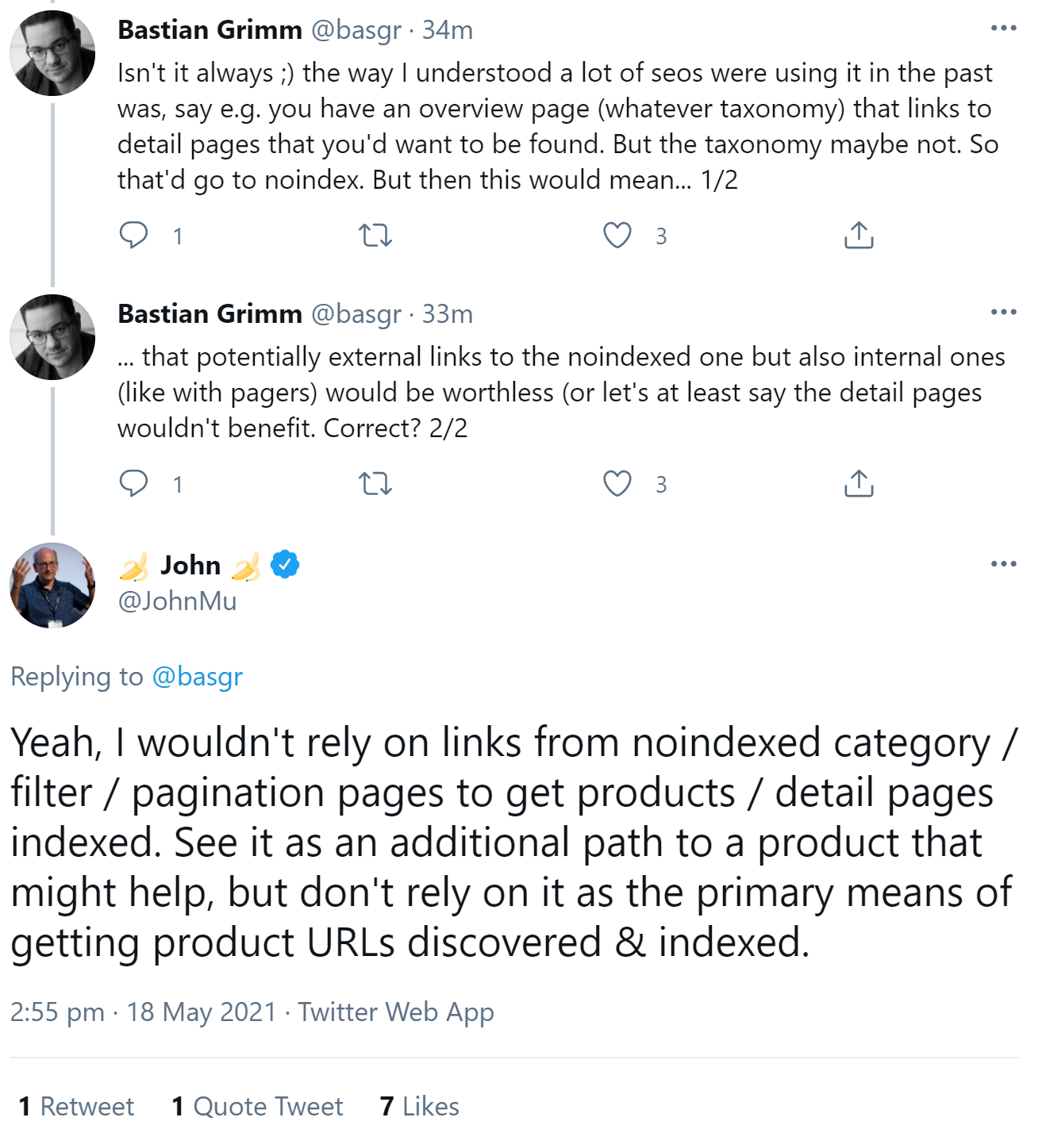Reply to Bastian Grimm's first tweet

(x=135, y=235)
